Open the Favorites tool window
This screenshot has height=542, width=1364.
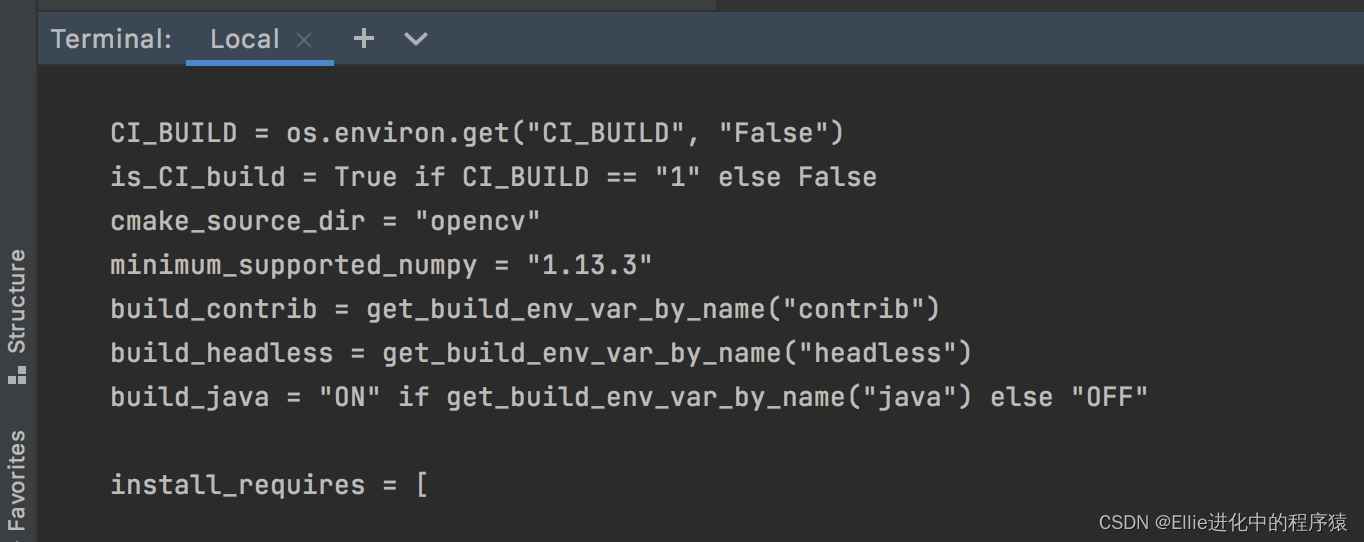point(17,480)
